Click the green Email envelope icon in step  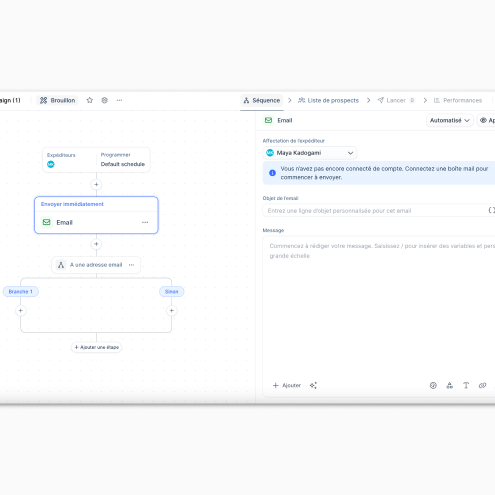pyautogui.click(x=47, y=222)
